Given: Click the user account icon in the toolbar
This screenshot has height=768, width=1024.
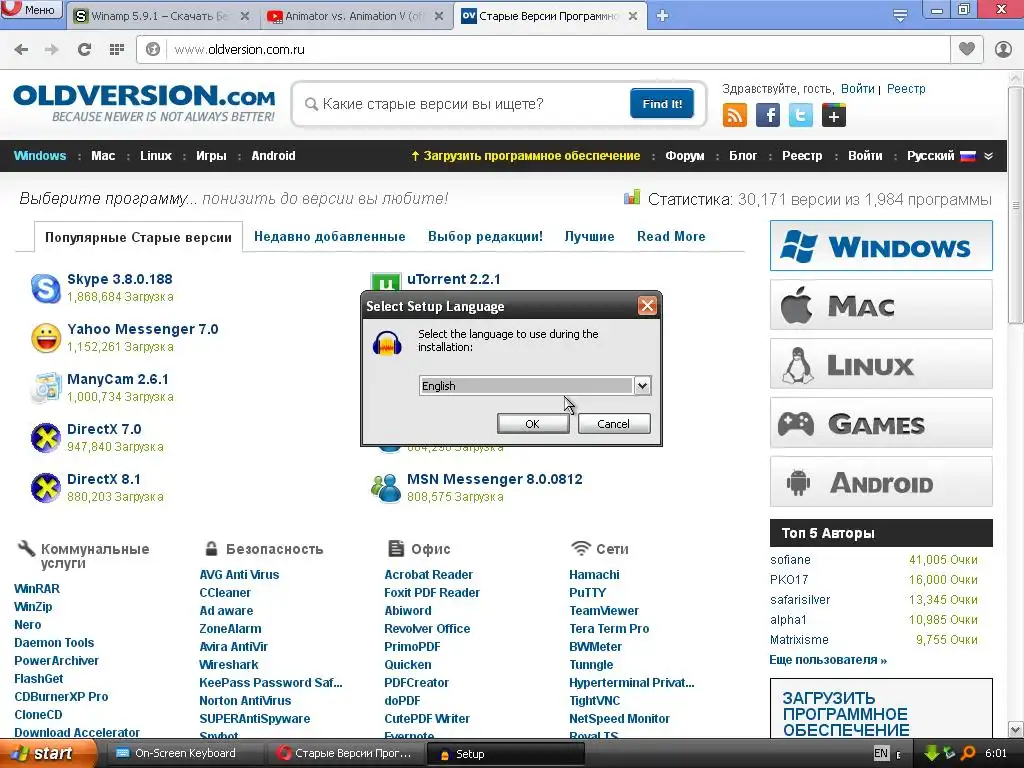Looking at the screenshot, I should [x=1003, y=49].
